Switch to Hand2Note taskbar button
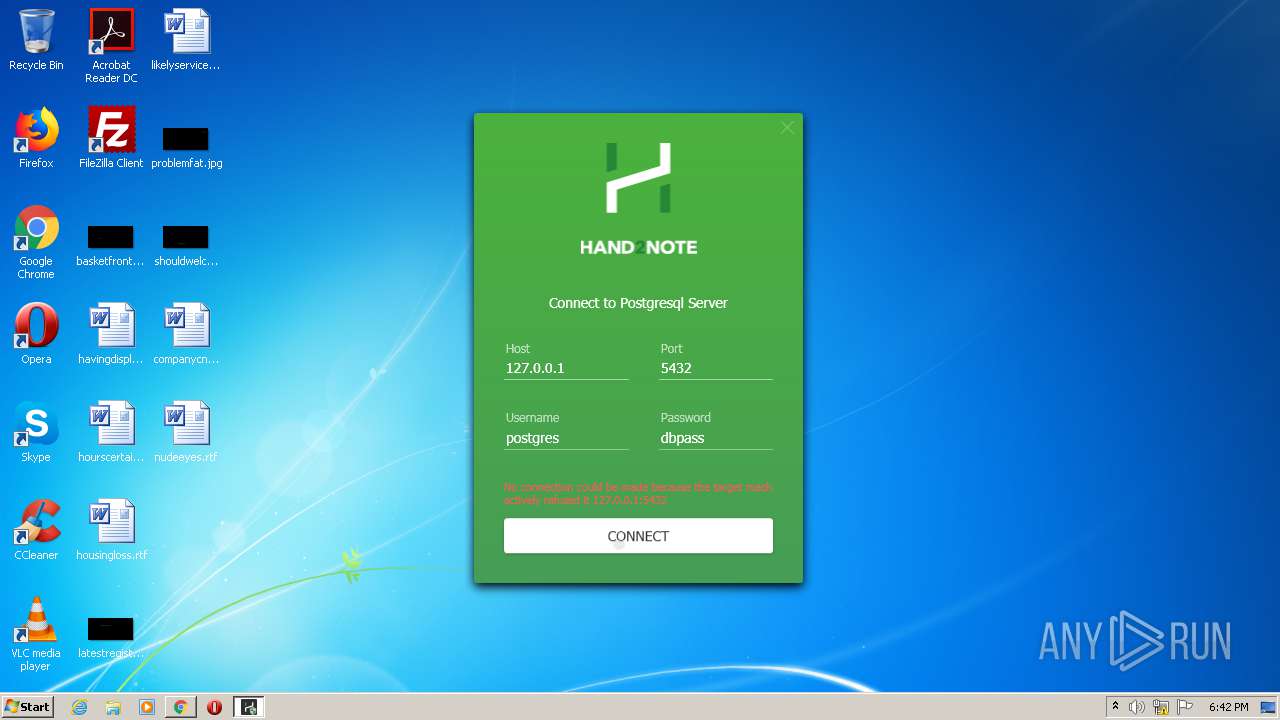The image size is (1280, 720). [249, 707]
